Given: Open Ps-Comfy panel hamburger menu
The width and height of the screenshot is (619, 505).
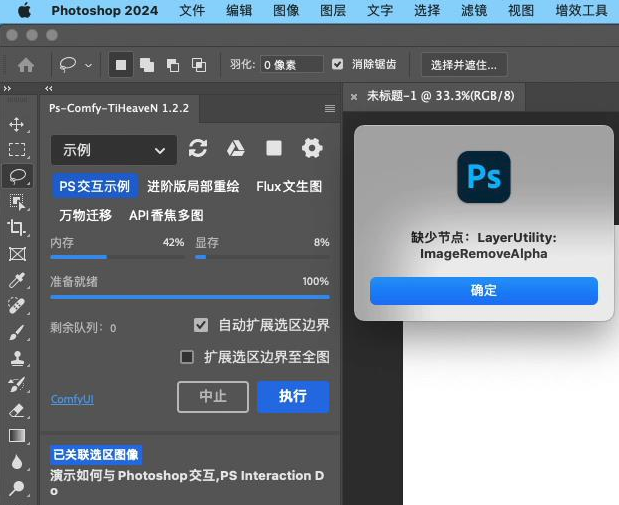Looking at the screenshot, I should coord(330,108).
